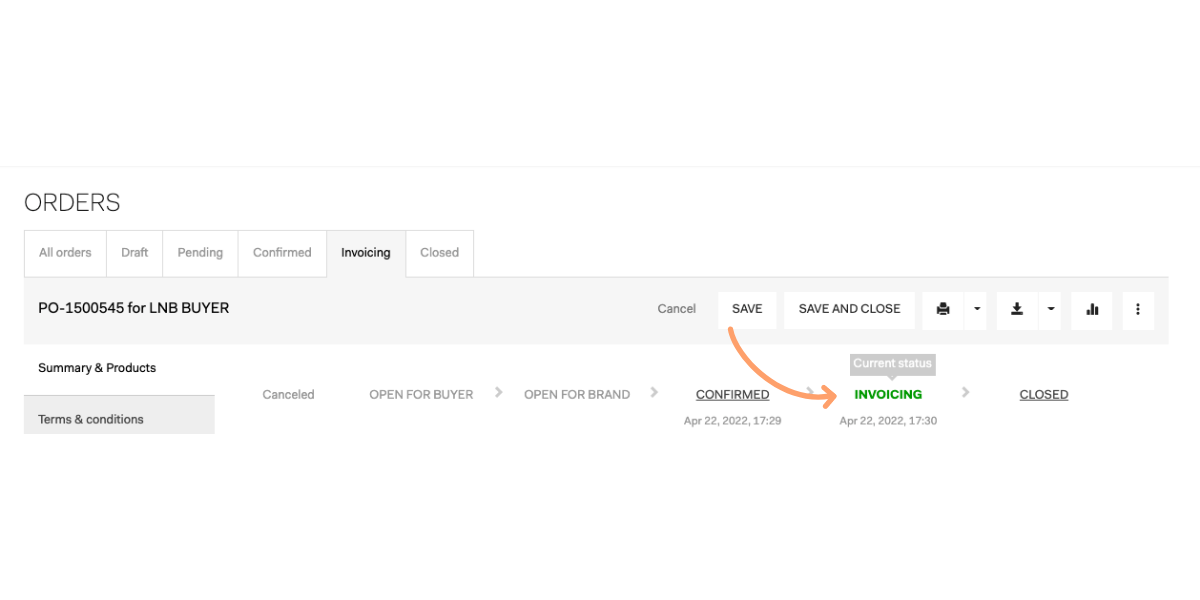Click chevron after OPEN FOR BRAND
This screenshot has height=600, width=1200.
tap(654, 393)
